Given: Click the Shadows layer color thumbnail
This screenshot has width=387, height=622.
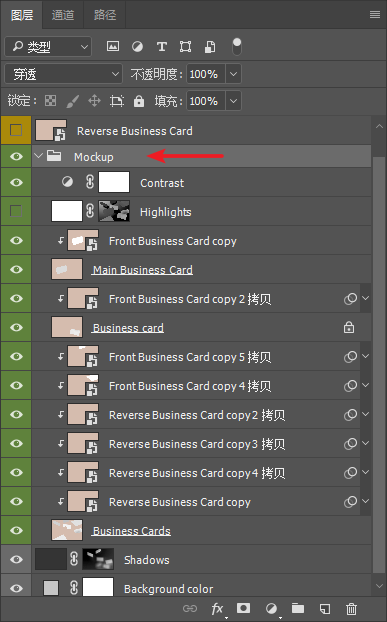Looking at the screenshot, I should [51, 559].
